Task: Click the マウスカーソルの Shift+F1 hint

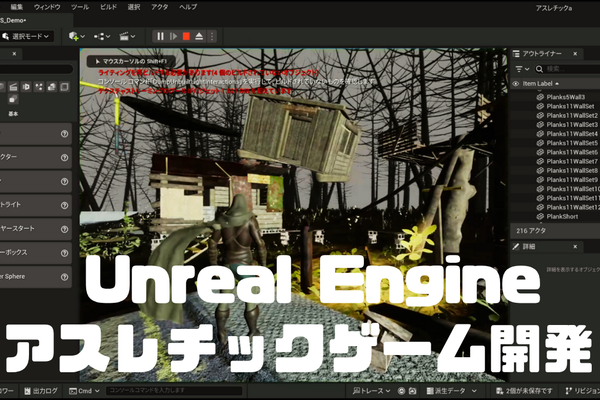Action: 131,61
